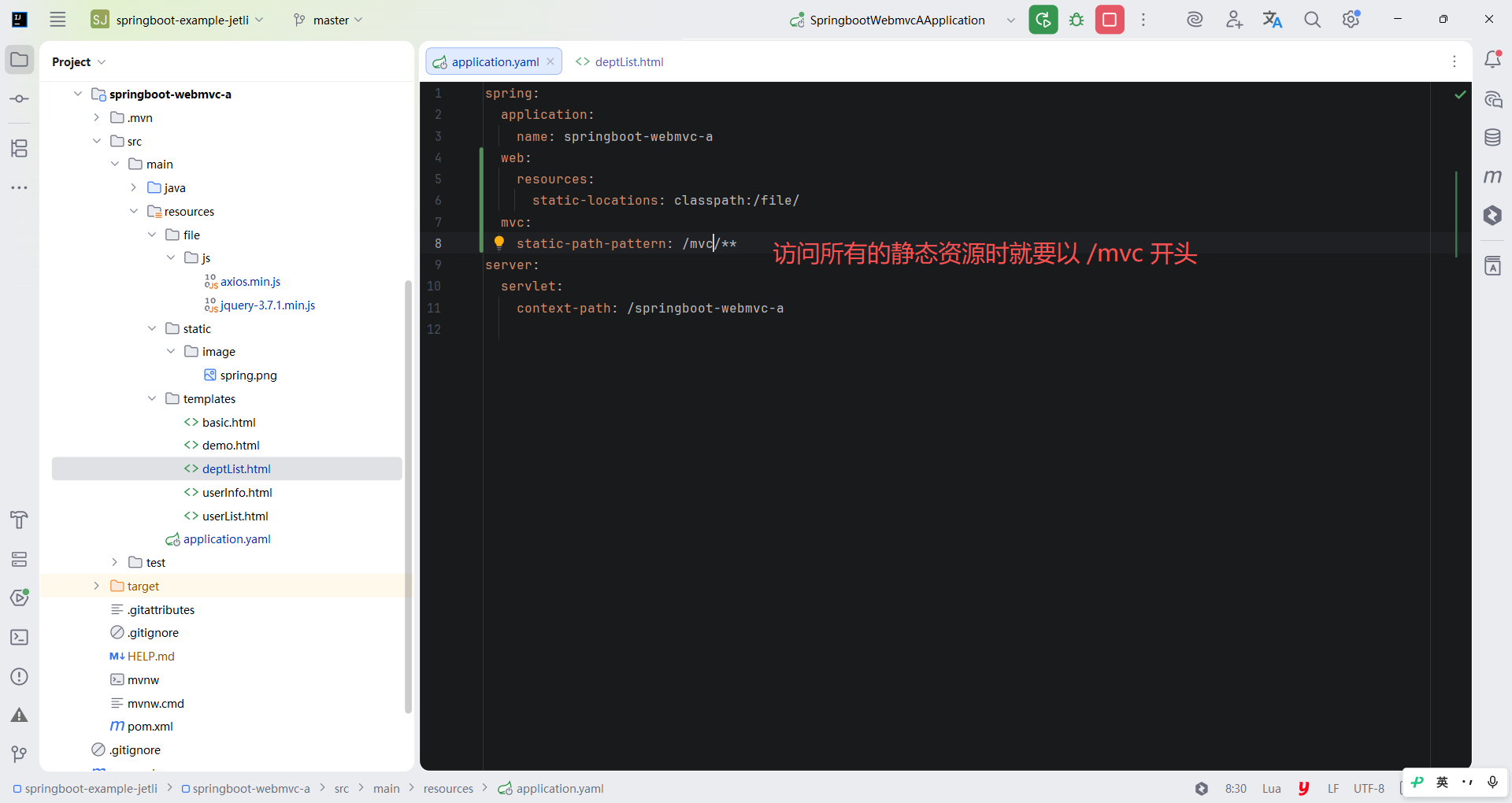
Task: Change UTF-8 file encoding
Action: click(1369, 788)
